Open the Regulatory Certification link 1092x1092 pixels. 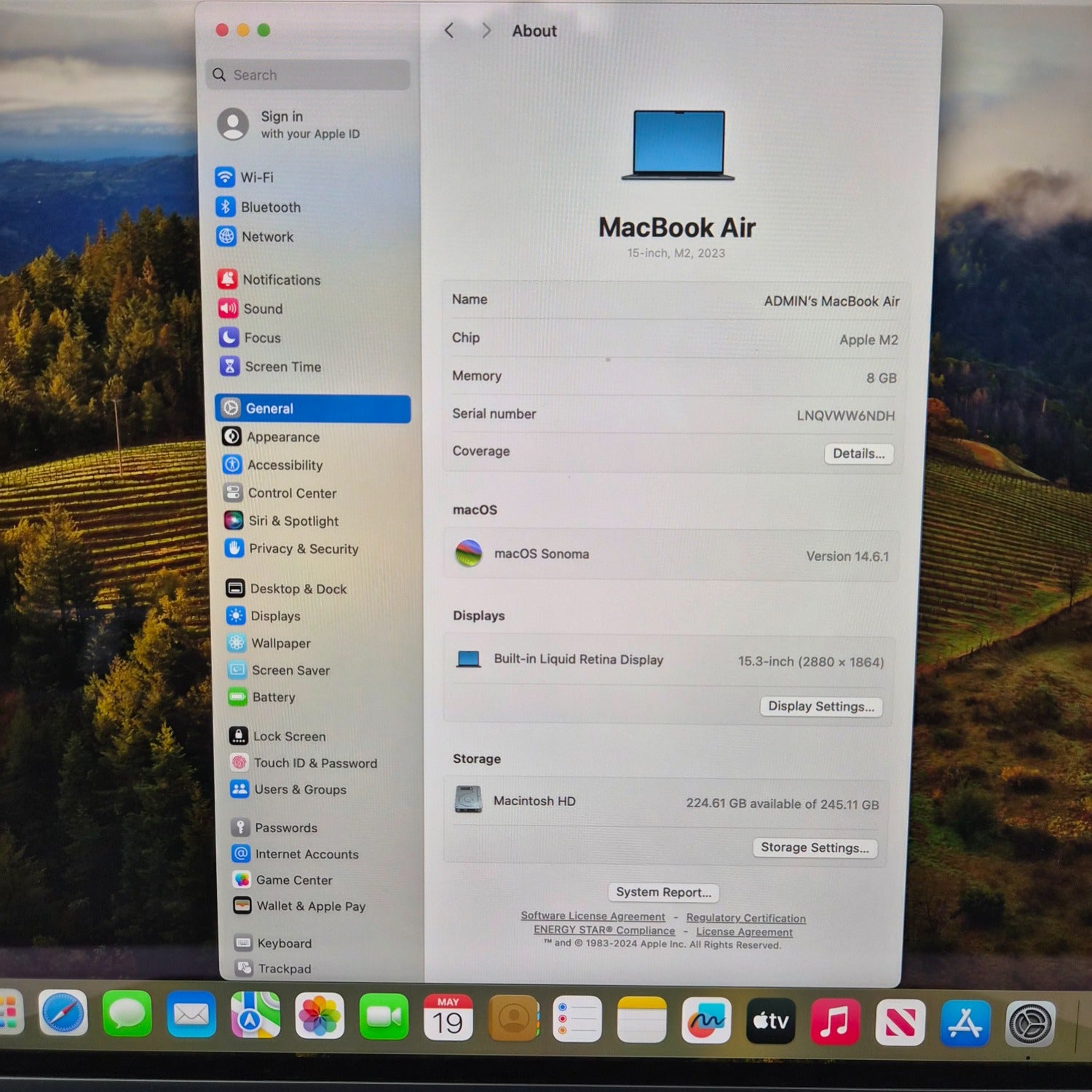tap(745, 918)
